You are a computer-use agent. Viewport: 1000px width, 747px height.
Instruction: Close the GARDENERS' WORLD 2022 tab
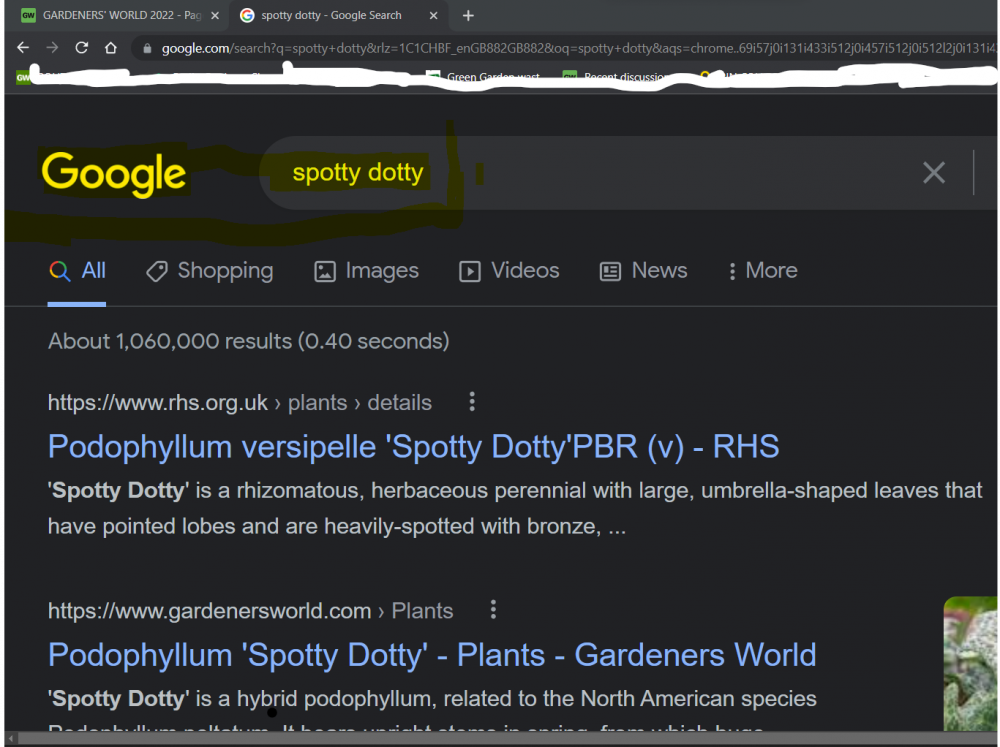click(215, 15)
